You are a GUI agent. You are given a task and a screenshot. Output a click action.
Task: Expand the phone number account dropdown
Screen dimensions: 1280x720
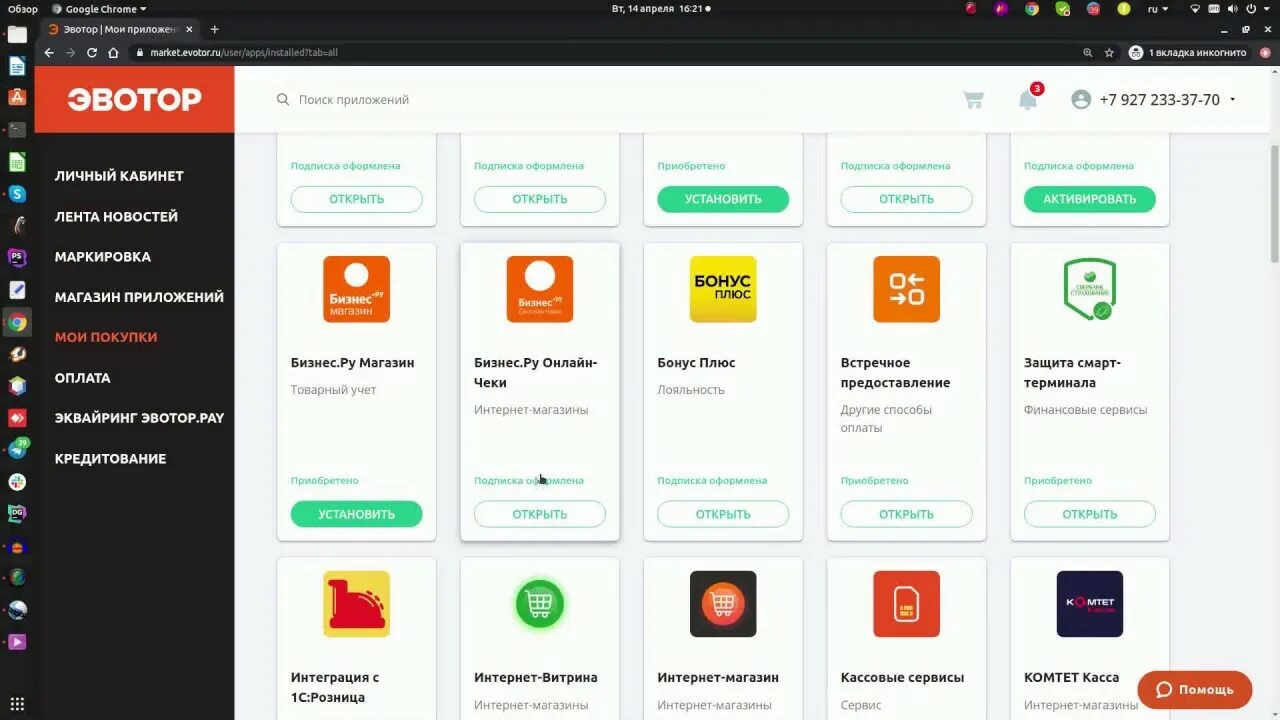1233,100
